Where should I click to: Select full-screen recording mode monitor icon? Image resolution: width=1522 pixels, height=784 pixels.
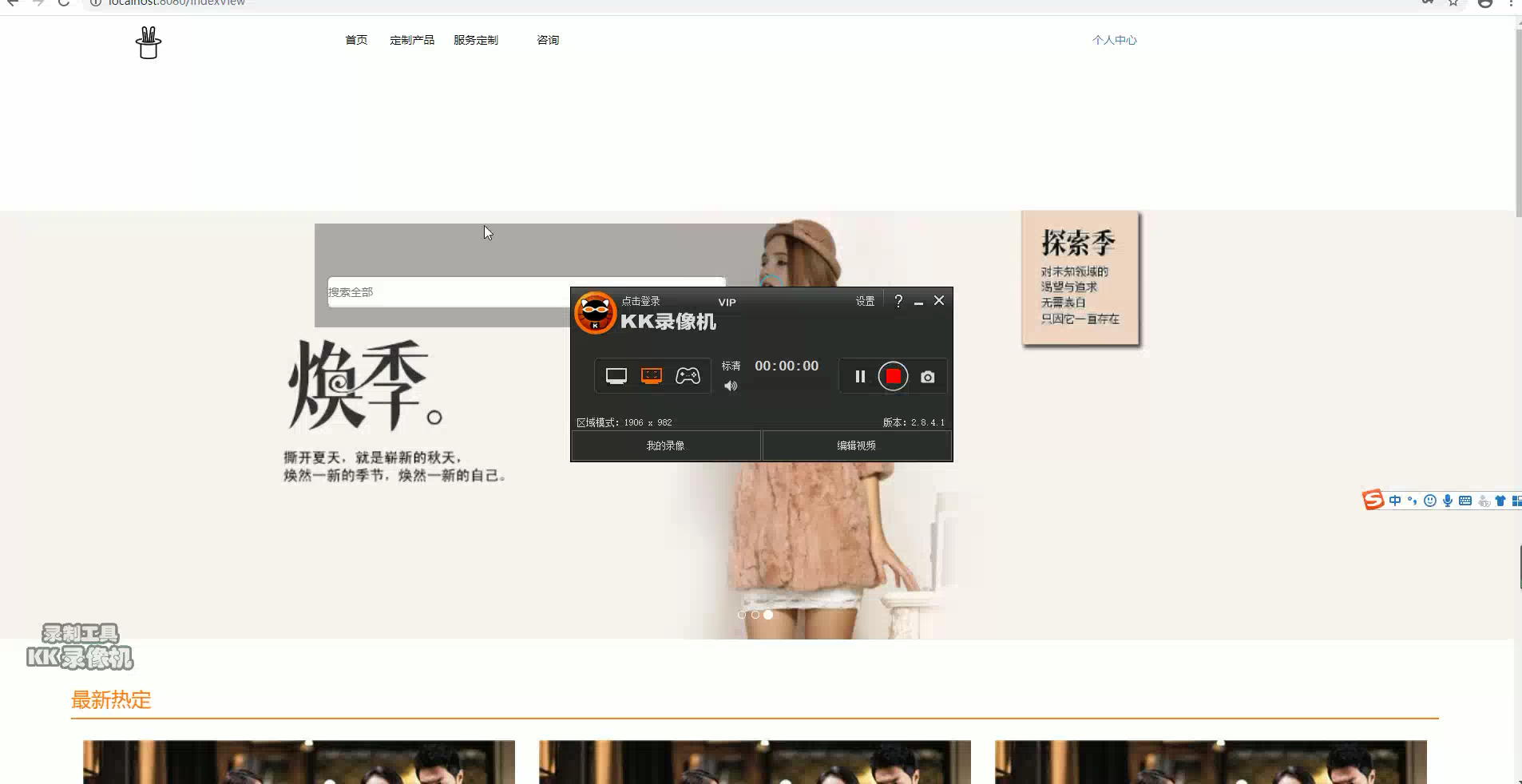pyautogui.click(x=616, y=375)
